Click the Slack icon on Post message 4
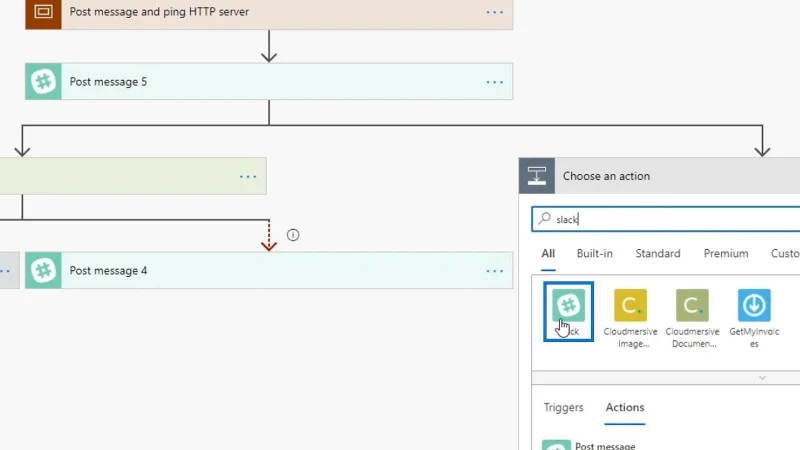Viewport: 800px width, 450px height. point(43,270)
